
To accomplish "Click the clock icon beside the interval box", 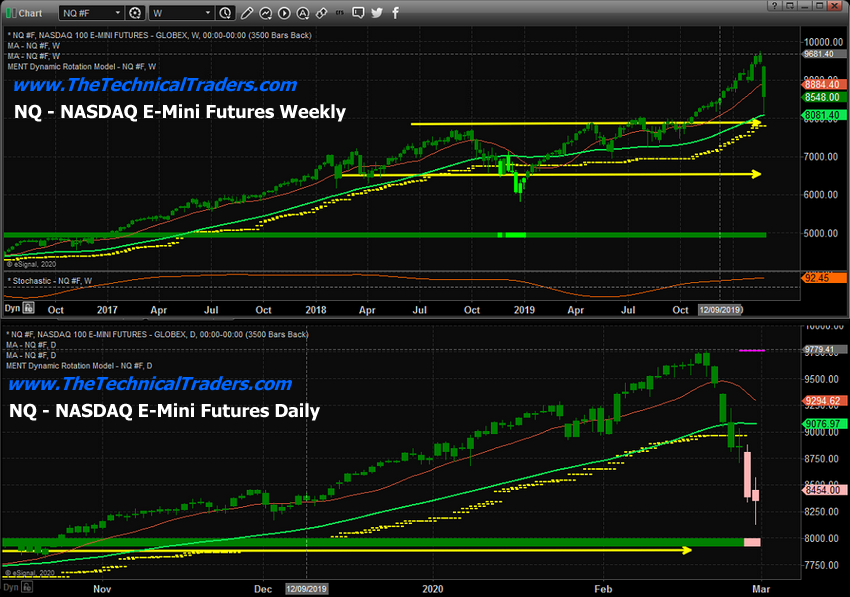I will pyautogui.click(x=225, y=13).
